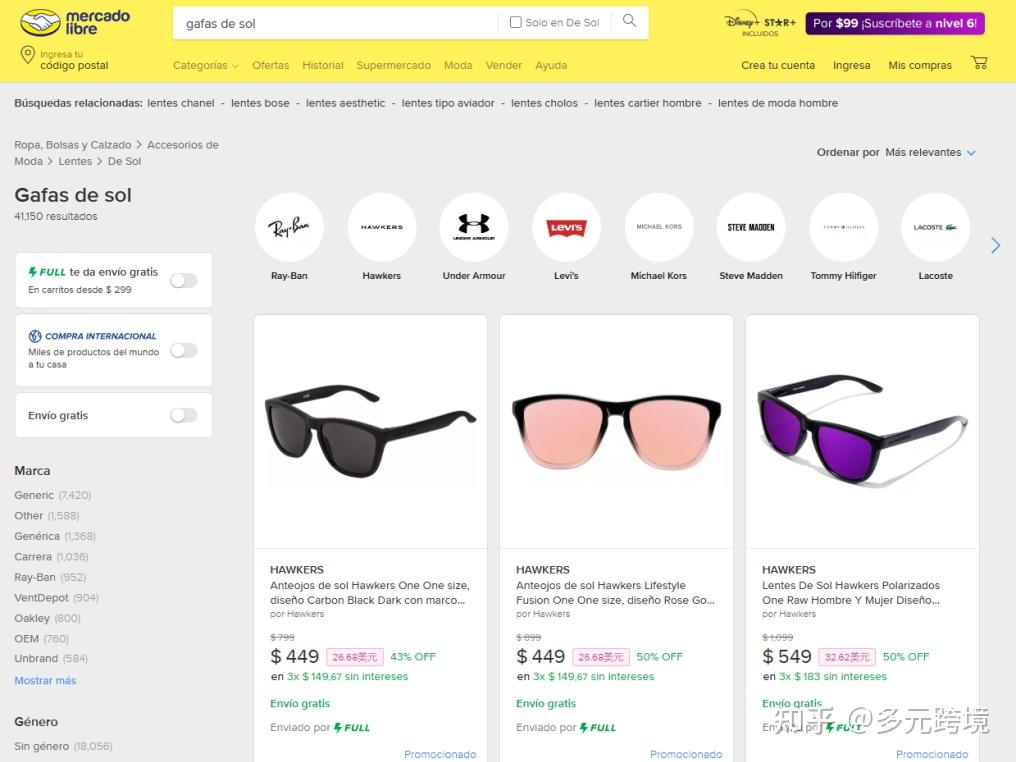This screenshot has width=1016, height=762.
Task: Open the Moda menu item
Action: point(458,65)
